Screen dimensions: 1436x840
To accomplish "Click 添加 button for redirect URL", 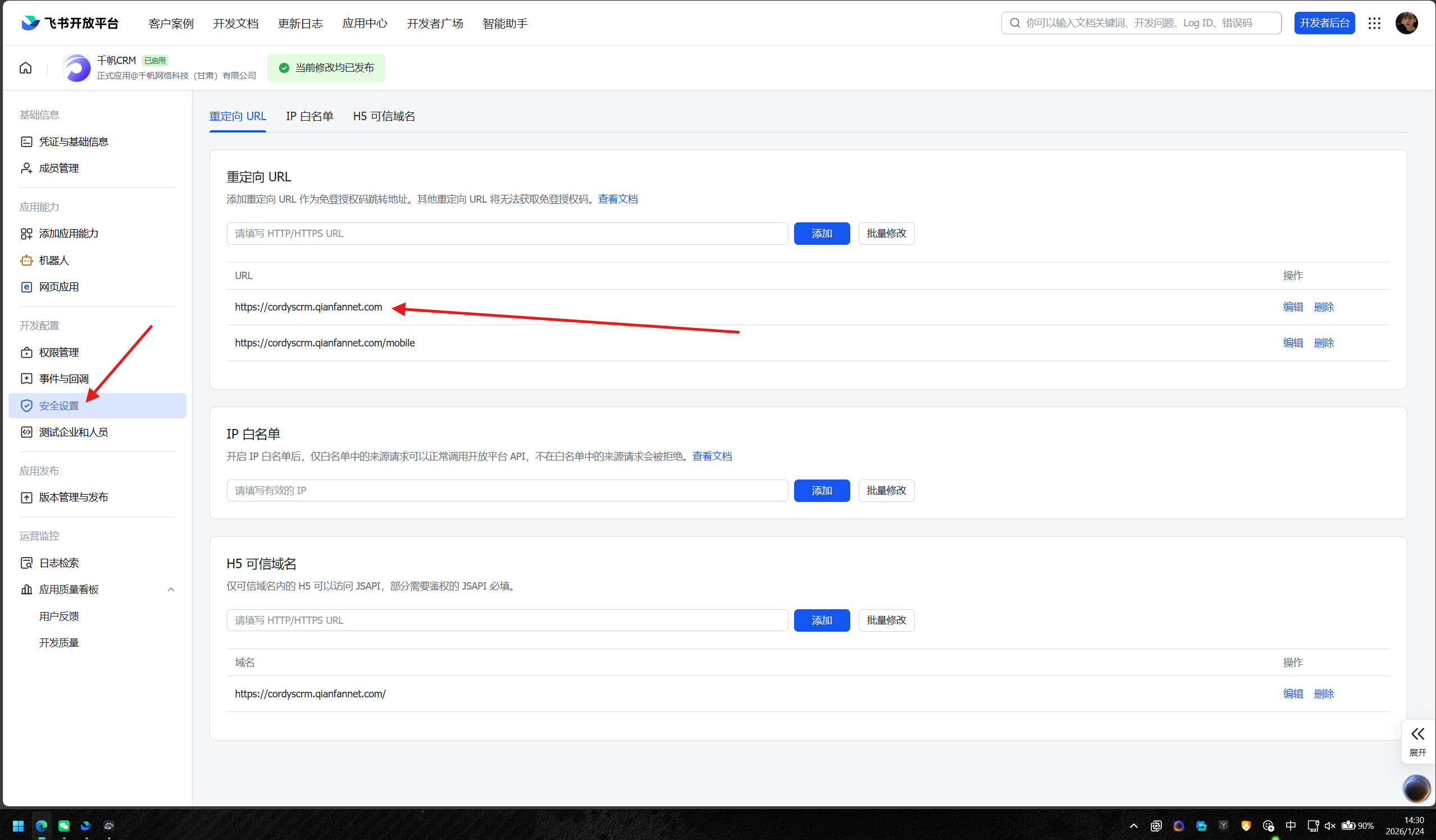I will coord(821,233).
